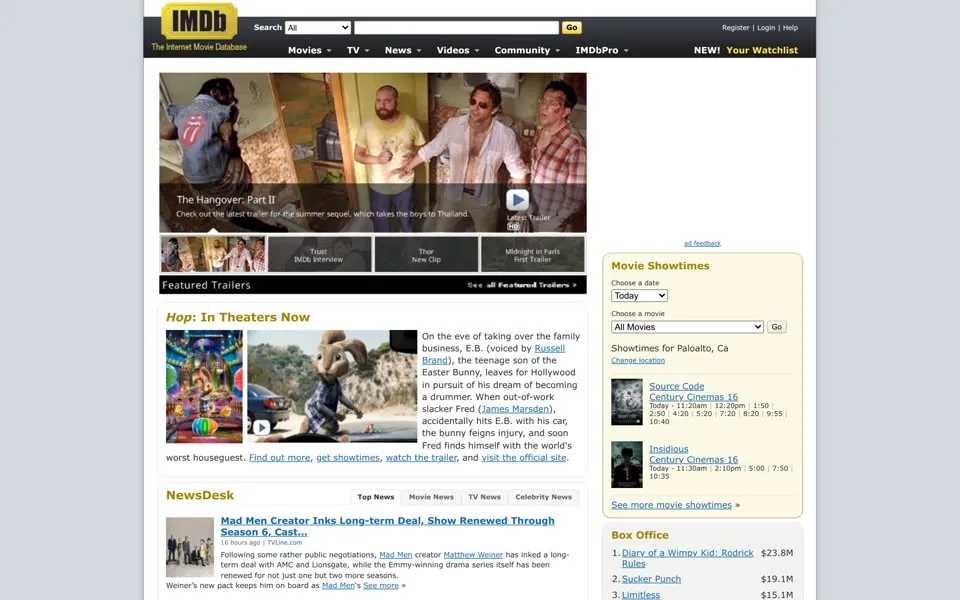
Task: Click the Hop movie poster
Action: (x=204, y=386)
